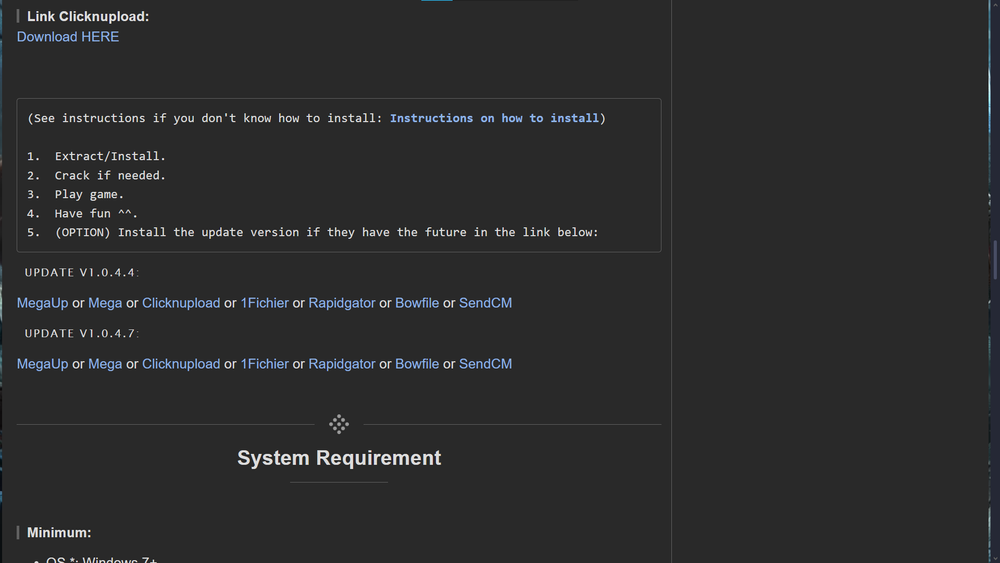Click the 'UPDATE V1.0.4.4:' label

82,272
